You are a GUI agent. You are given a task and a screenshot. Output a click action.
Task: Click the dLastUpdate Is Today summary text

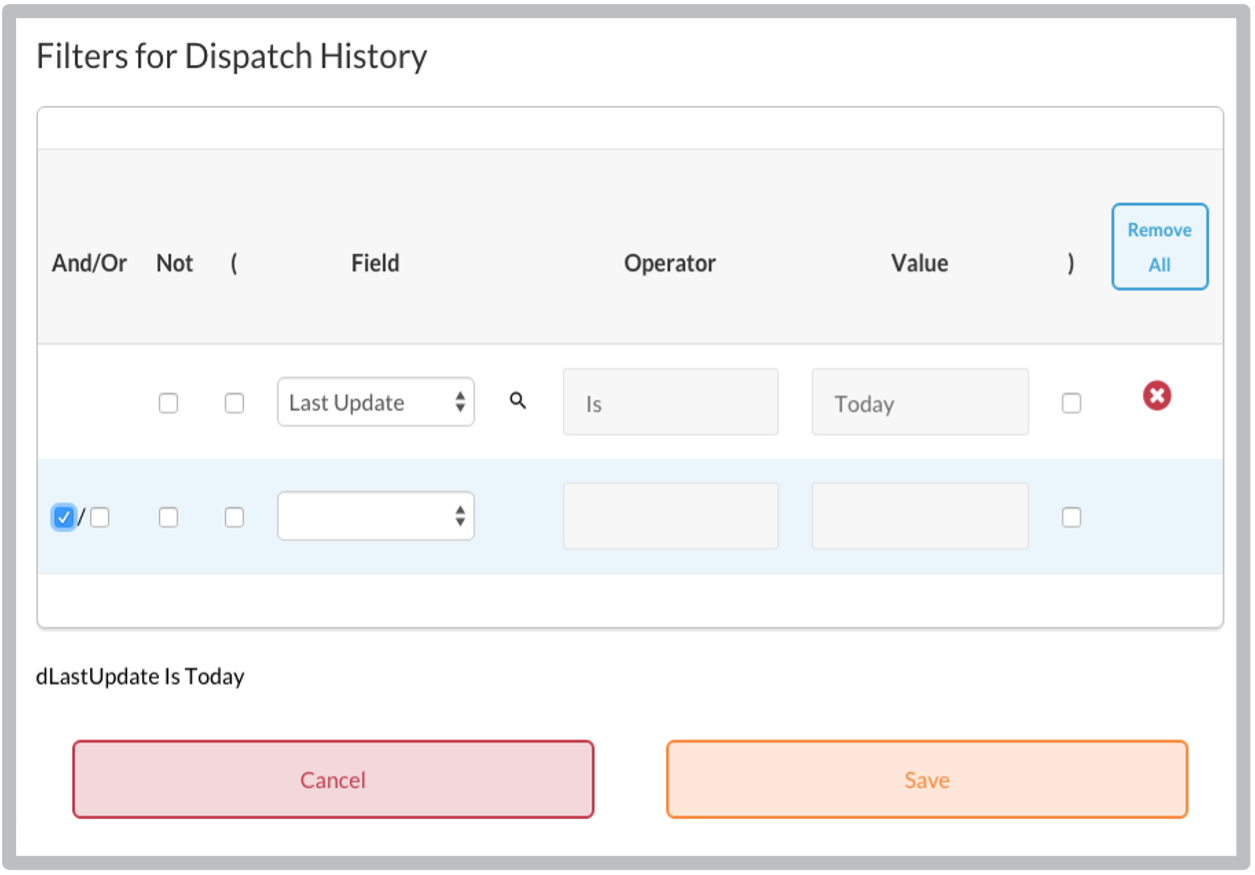[140, 677]
